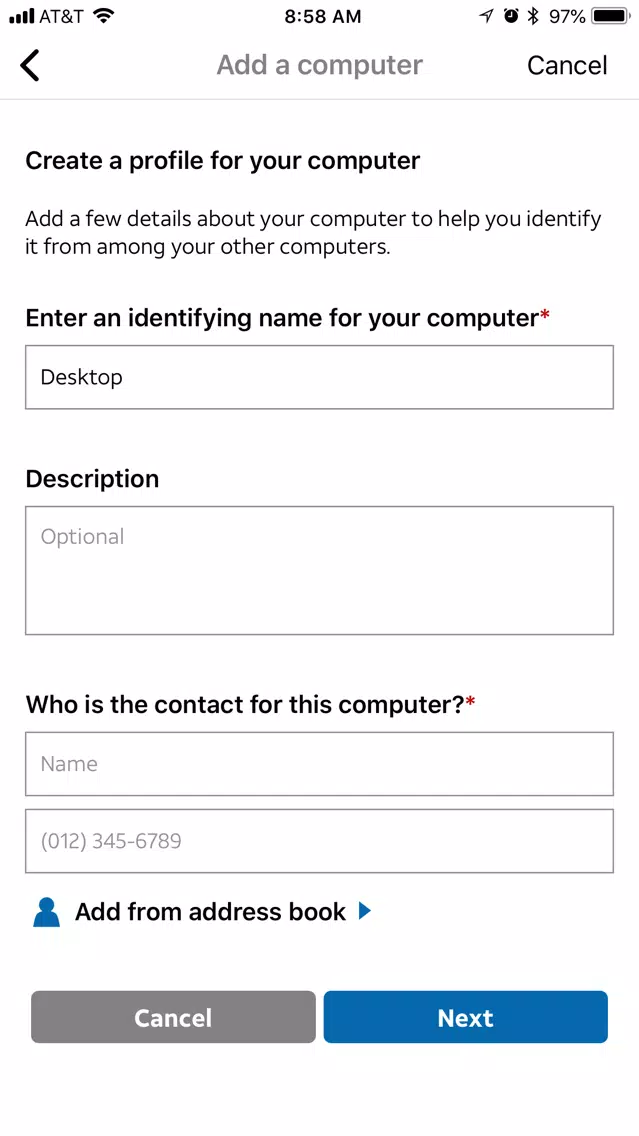Tap the cellular signal bars icon
The image size is (639, 1136).
tap(20, 17)
